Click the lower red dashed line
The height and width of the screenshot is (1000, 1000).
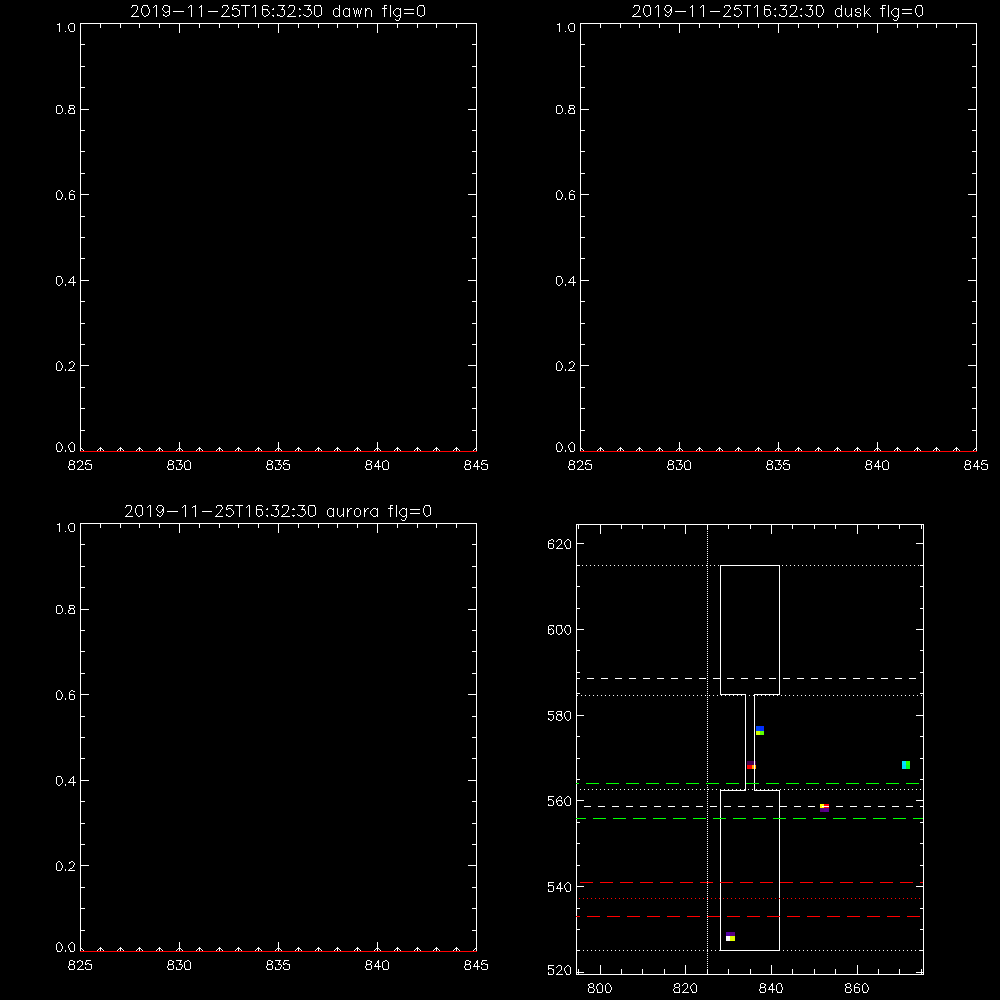(x=750, y=916)
